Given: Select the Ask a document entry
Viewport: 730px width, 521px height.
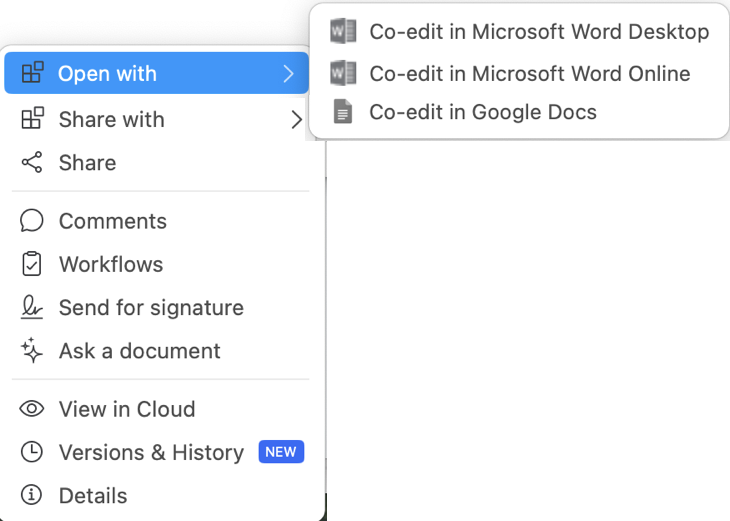Looking at the screenshot, I should [x=156, y=351].
